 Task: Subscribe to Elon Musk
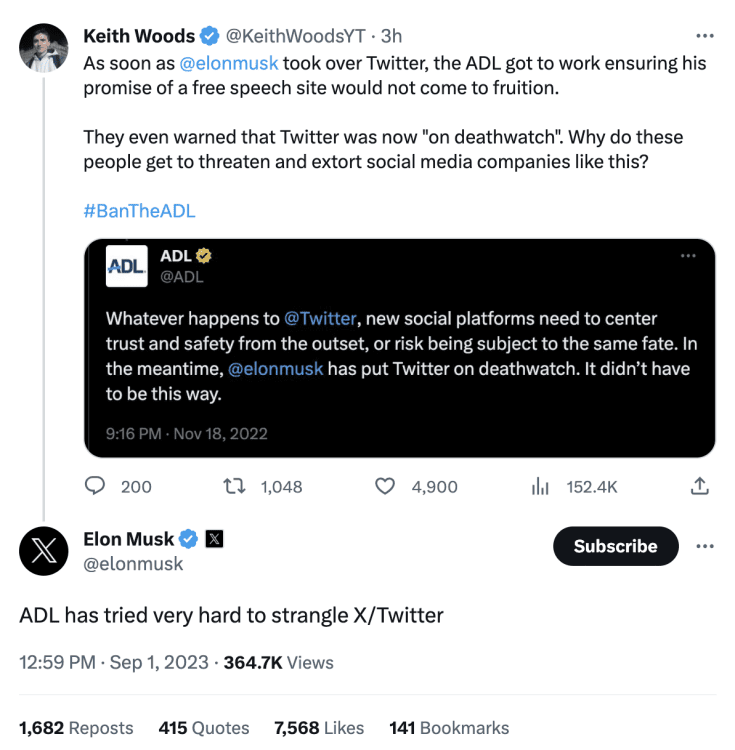615,546
